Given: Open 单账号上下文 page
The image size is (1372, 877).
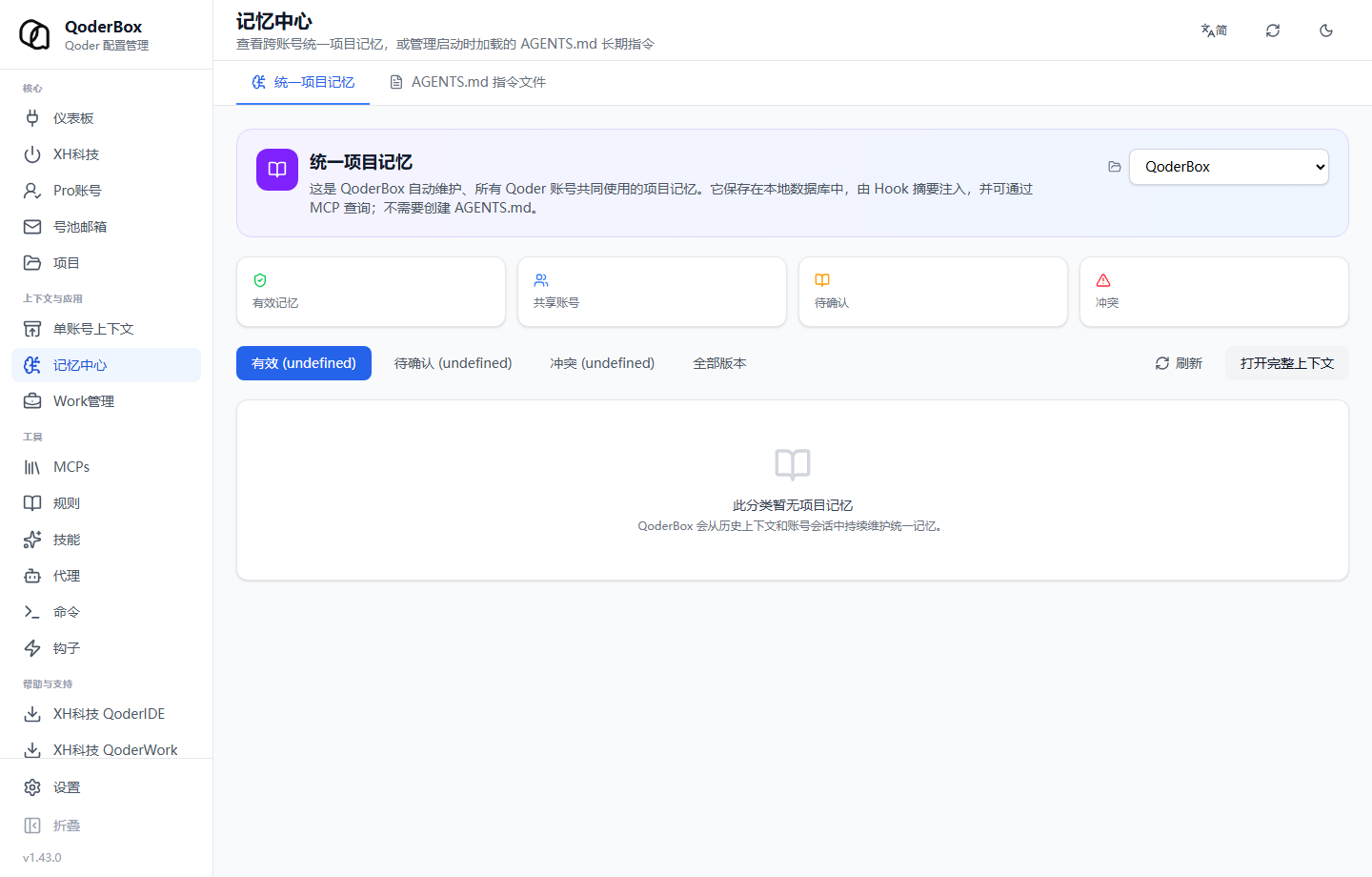Looking at the screenshot, I should [x=106, y=329].
